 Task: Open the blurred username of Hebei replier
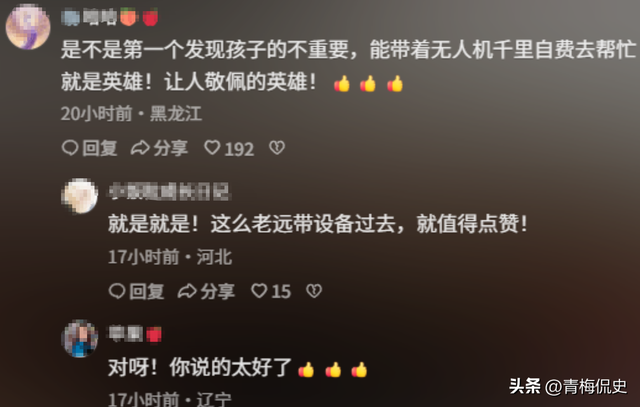pyautogui.click(x=169, y=192)
